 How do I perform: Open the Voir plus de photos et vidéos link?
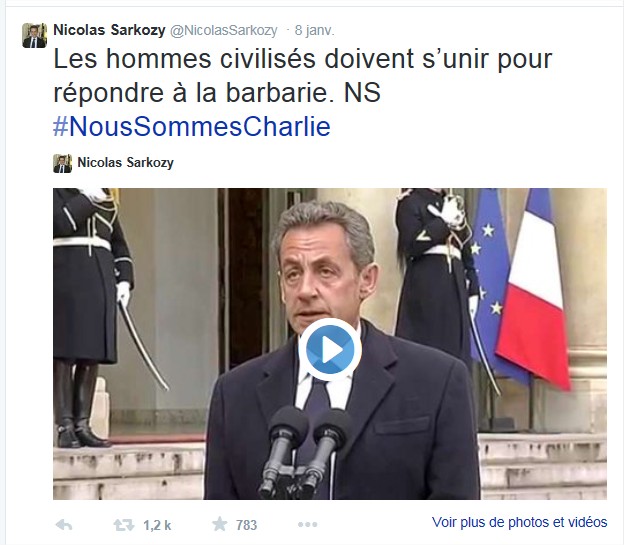[519, 522]
